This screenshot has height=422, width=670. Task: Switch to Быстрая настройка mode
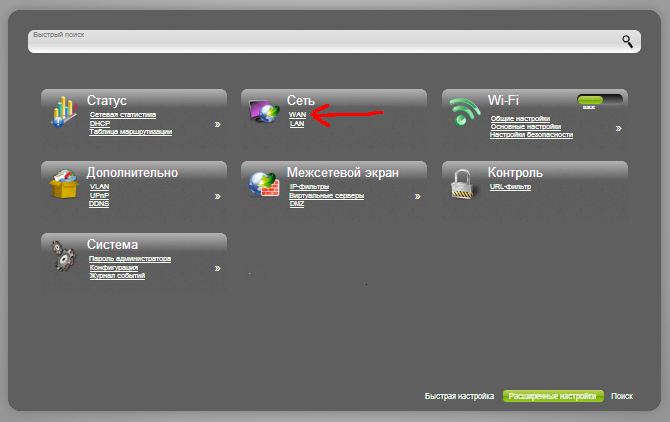(459, 396)
